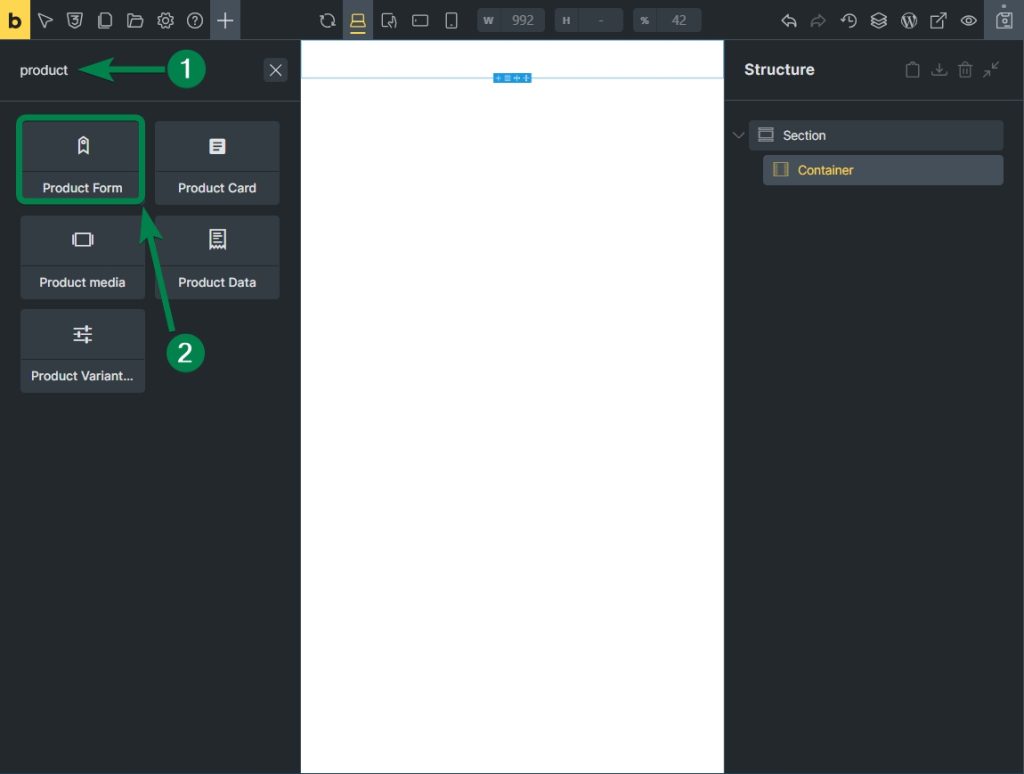Open the CSS editor from the toolbar

pyautogui.click(x=74, y=20)
